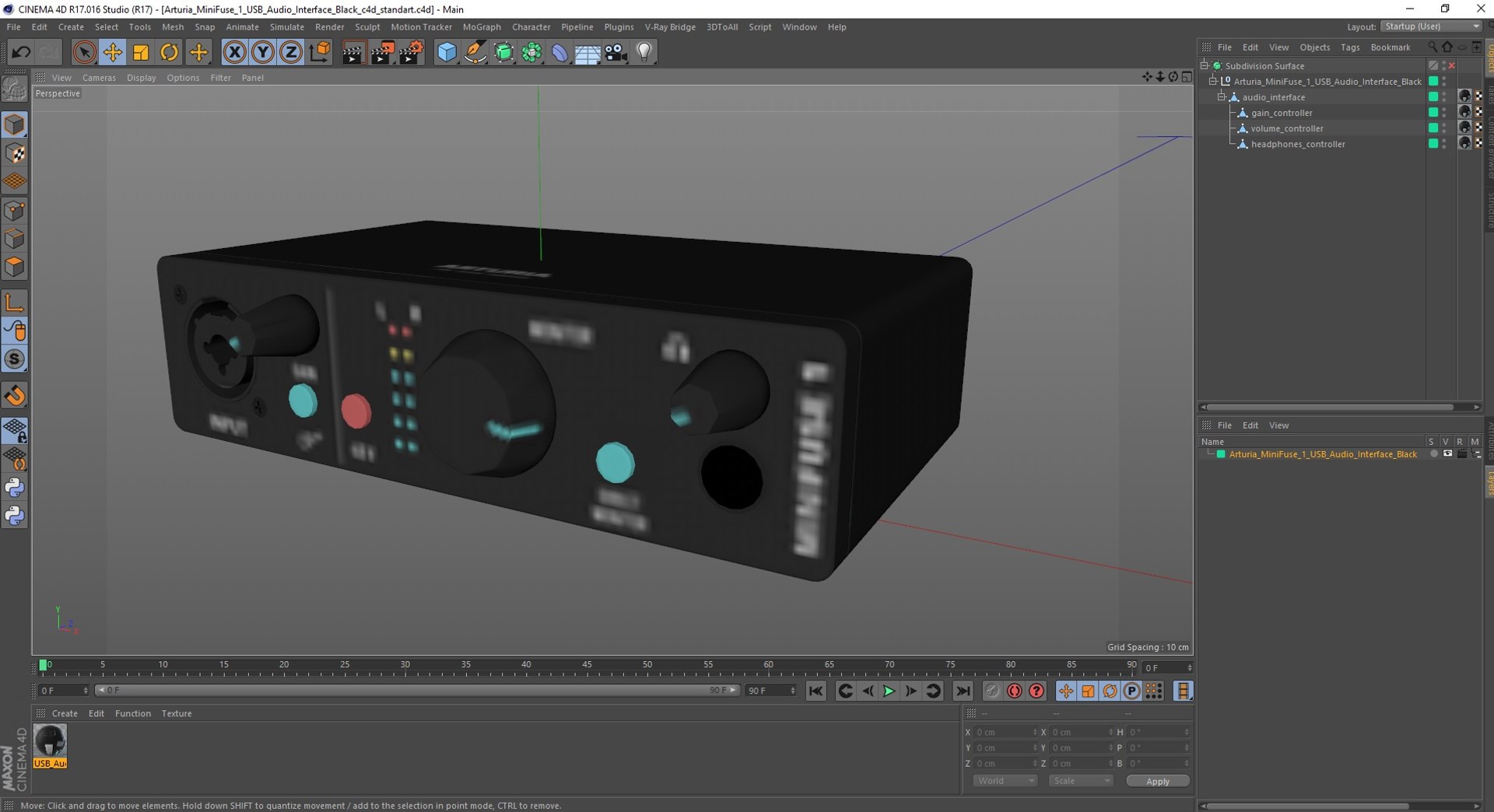Open the viewport Cameras menu
The height and width of the screenshot is (812, 1494).
99,78
